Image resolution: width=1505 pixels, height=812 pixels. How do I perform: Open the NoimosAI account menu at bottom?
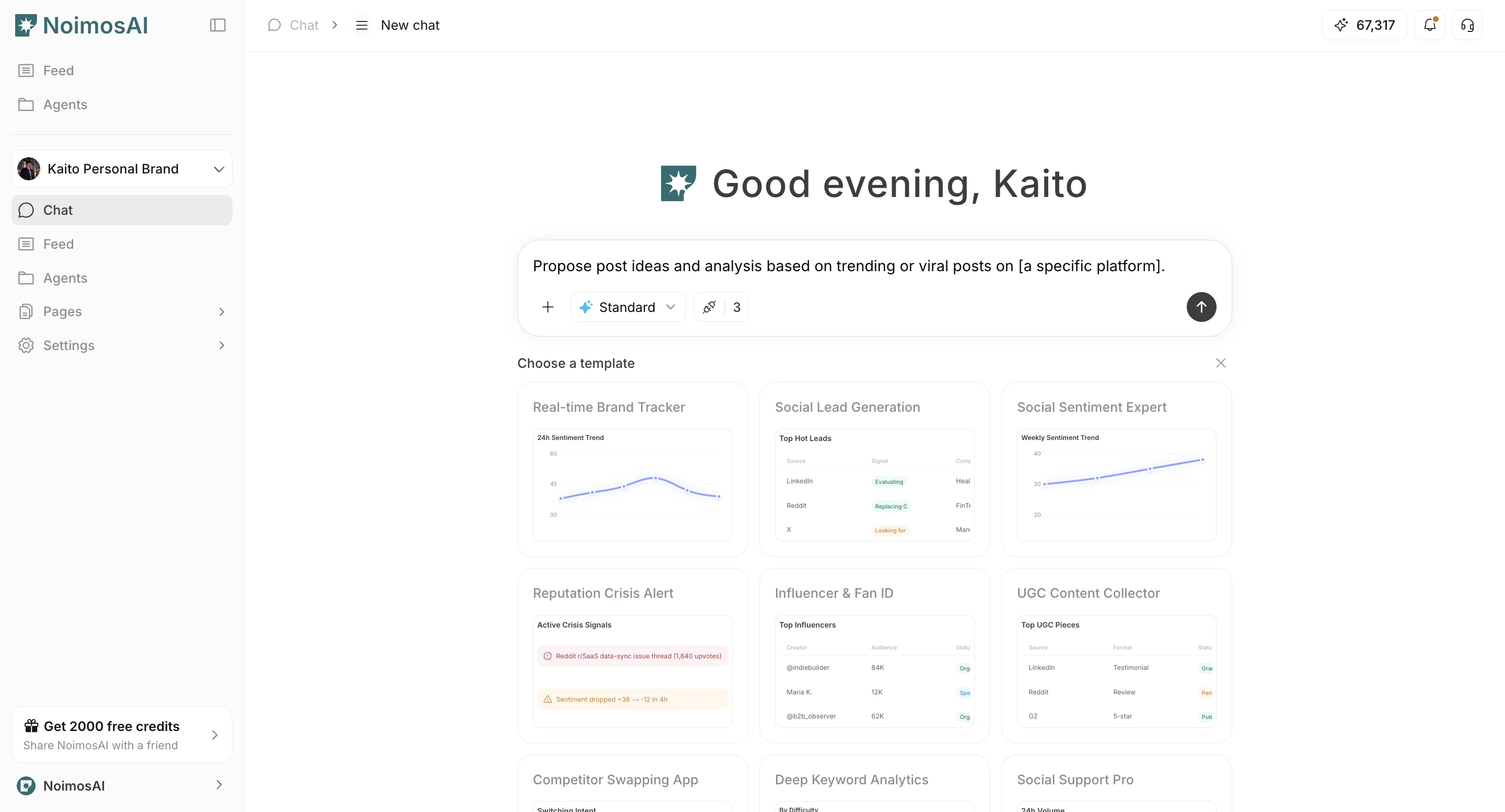click(x=122, y=786)
